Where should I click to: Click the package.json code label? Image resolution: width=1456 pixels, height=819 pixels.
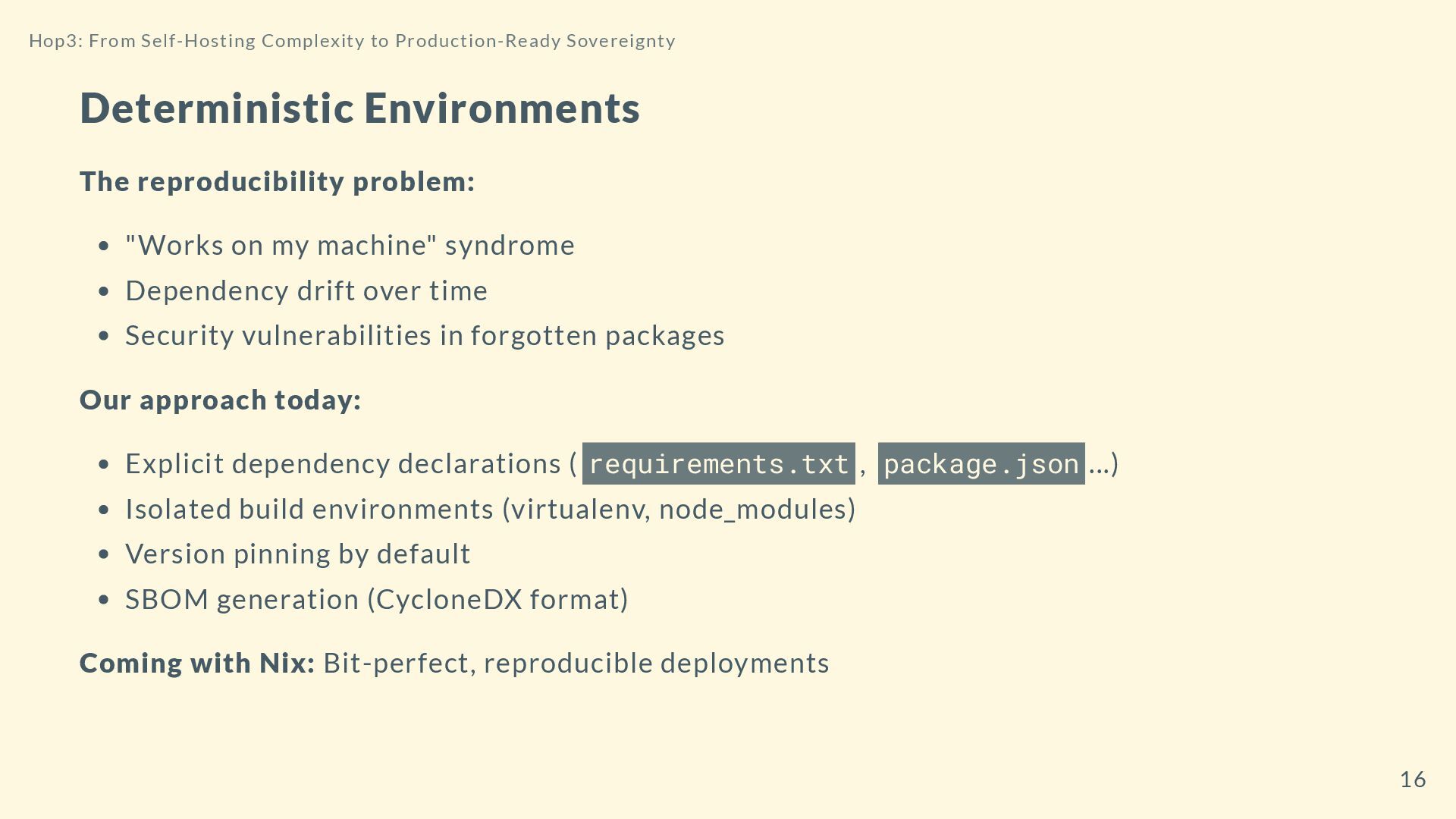981,464
